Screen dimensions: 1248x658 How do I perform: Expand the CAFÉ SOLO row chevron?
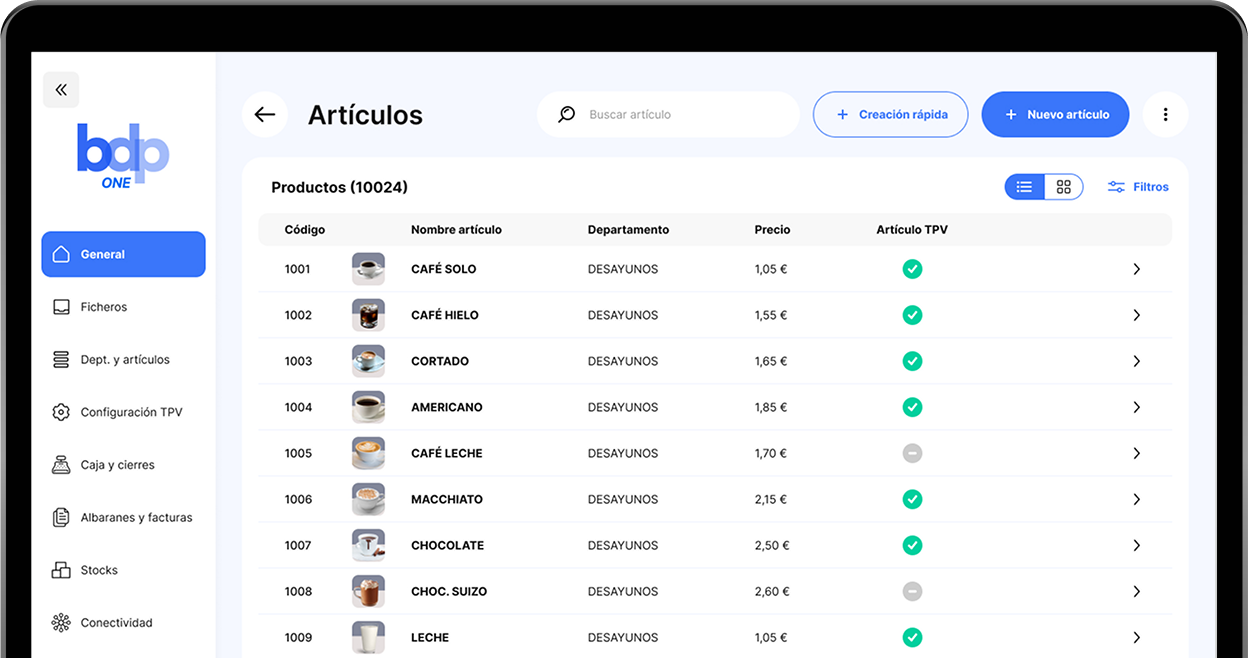tap(1136, 269)
